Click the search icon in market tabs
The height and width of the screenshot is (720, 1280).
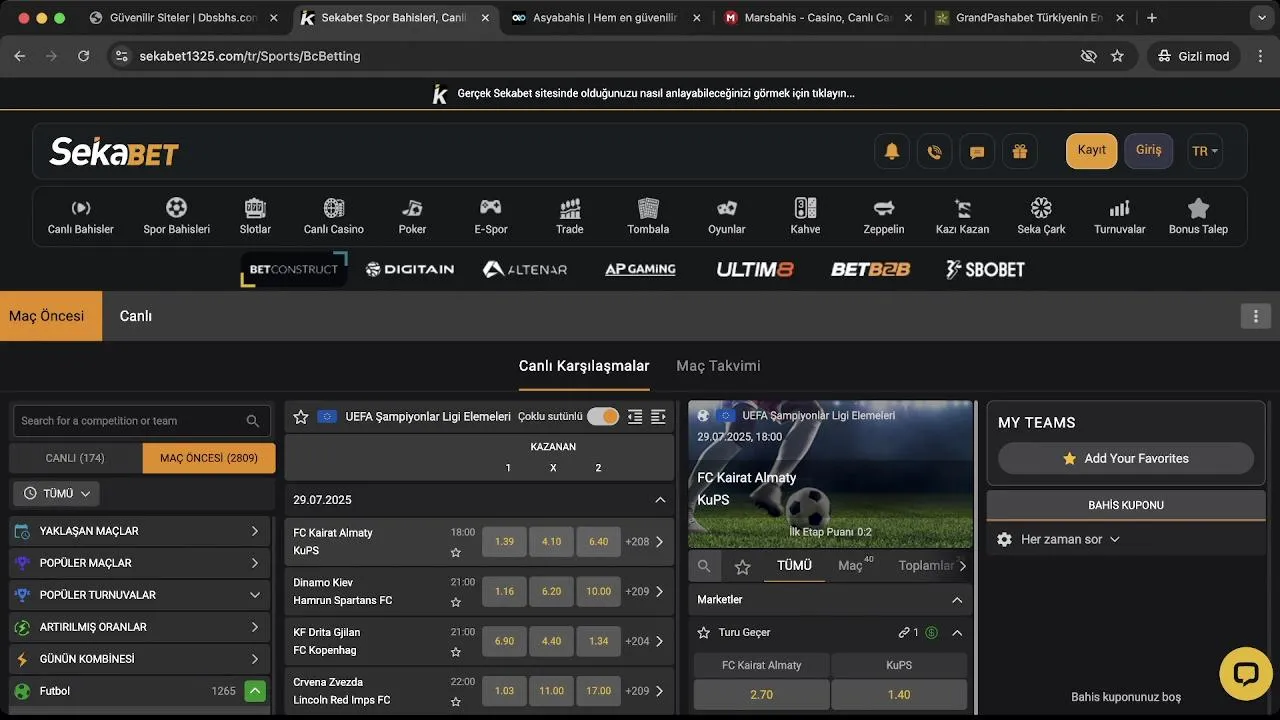[x=704, y=566]
